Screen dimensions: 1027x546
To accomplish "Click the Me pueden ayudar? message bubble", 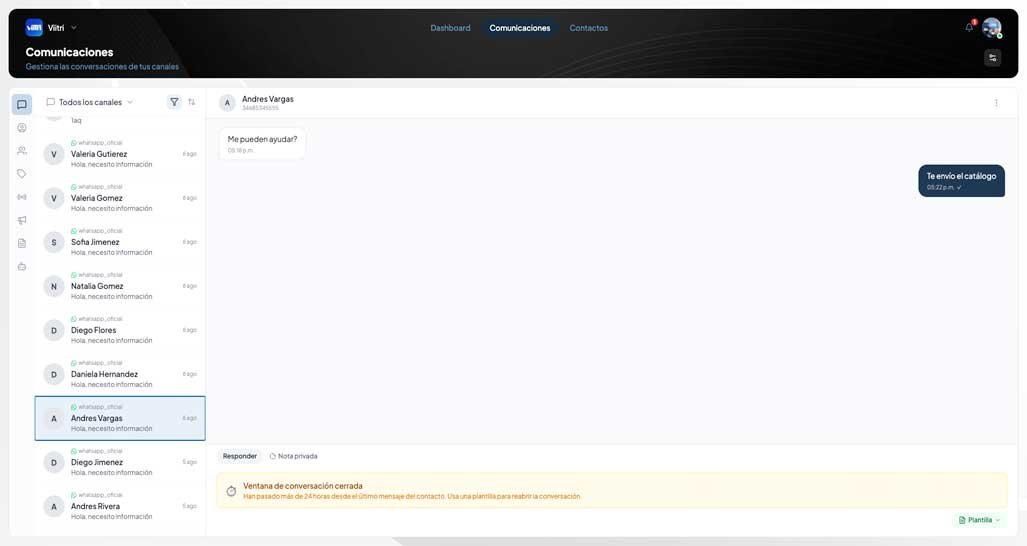I will [x=262, y=143].
